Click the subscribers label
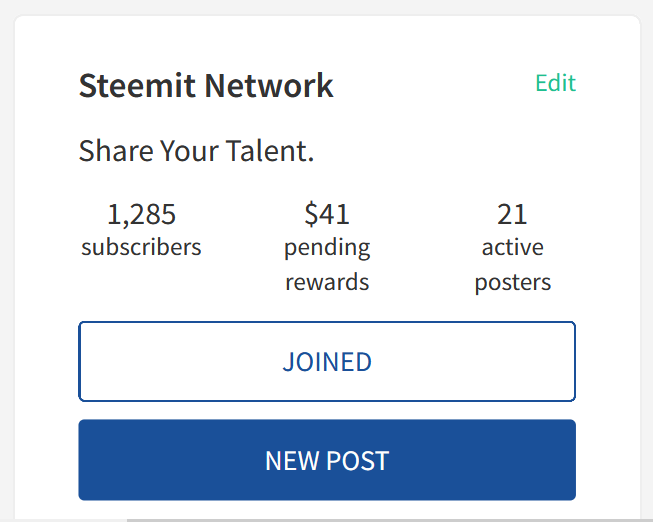 141,247
